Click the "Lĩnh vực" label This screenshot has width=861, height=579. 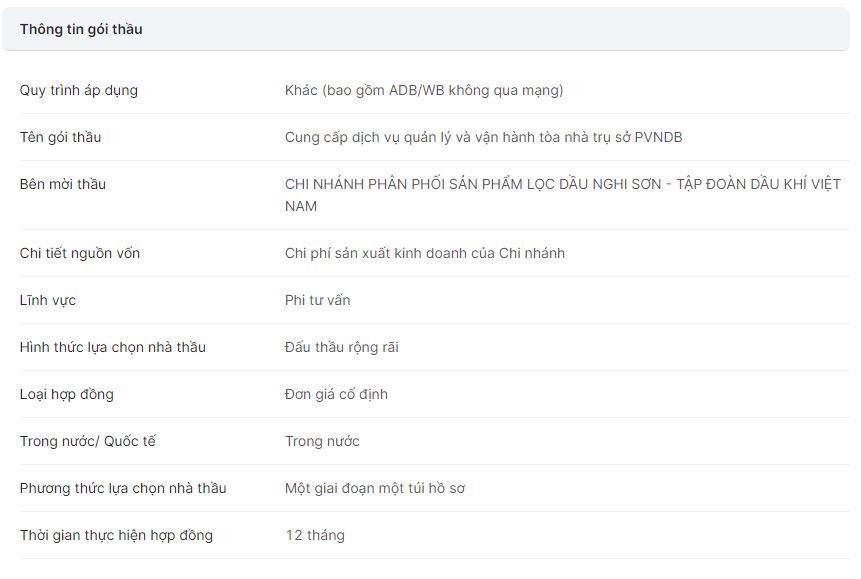coord(48,300)
